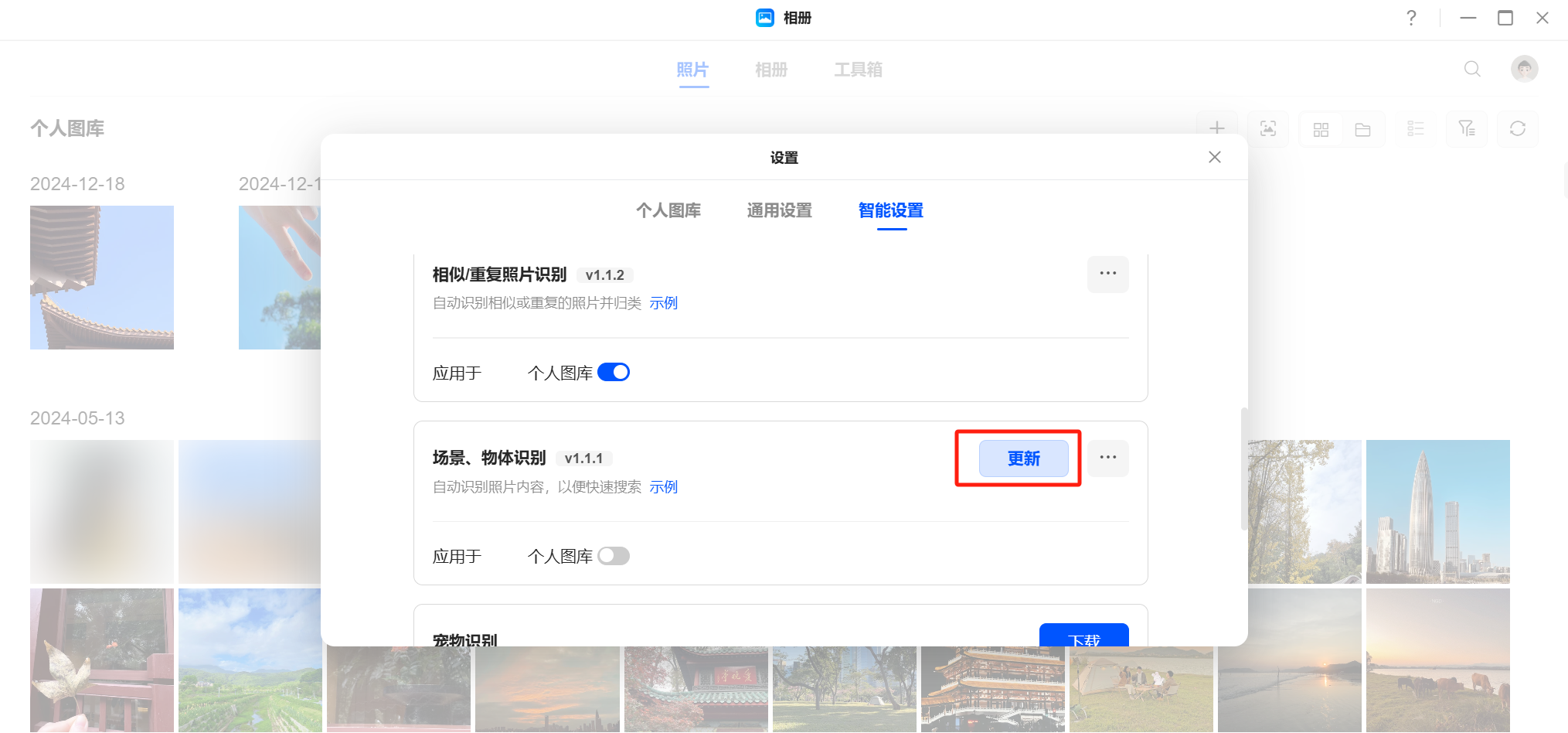Click the 更新 button for scene recognition
The width and height of the screenshot is (1568, 733).
coord(1024,459)
